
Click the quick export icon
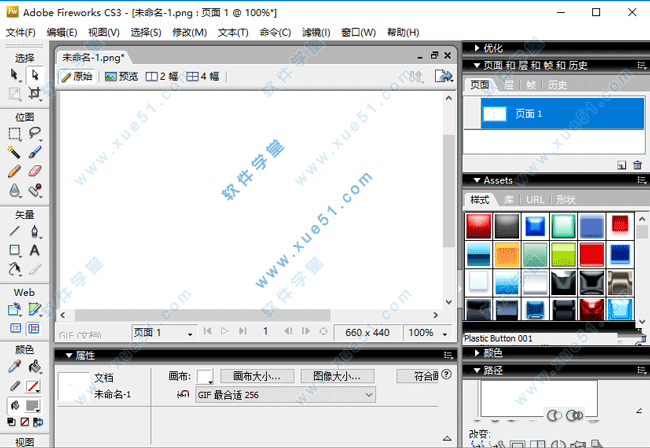(444, 76)
